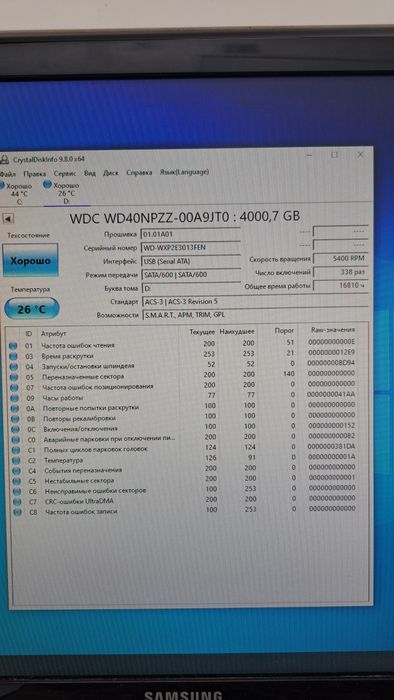
Task: Open the Справка menu
Action: (x=139, y=172)
